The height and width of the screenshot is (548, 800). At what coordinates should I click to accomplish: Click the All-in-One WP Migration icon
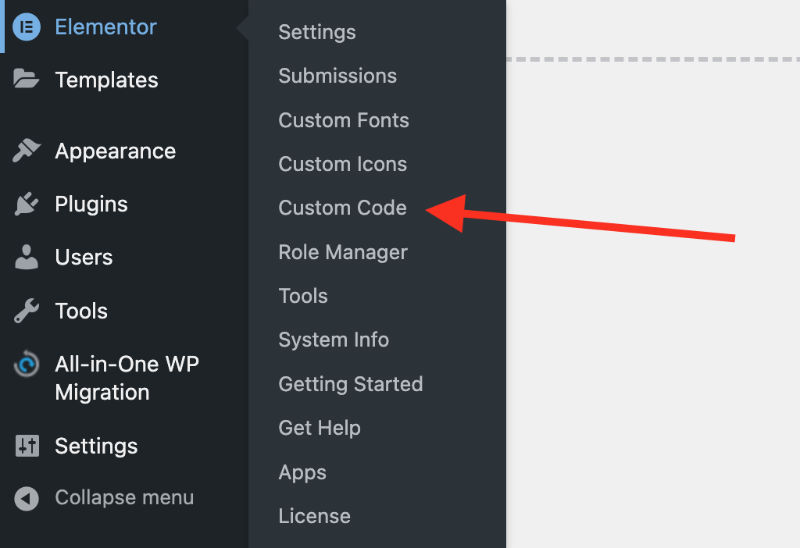[x=26, y=364]
